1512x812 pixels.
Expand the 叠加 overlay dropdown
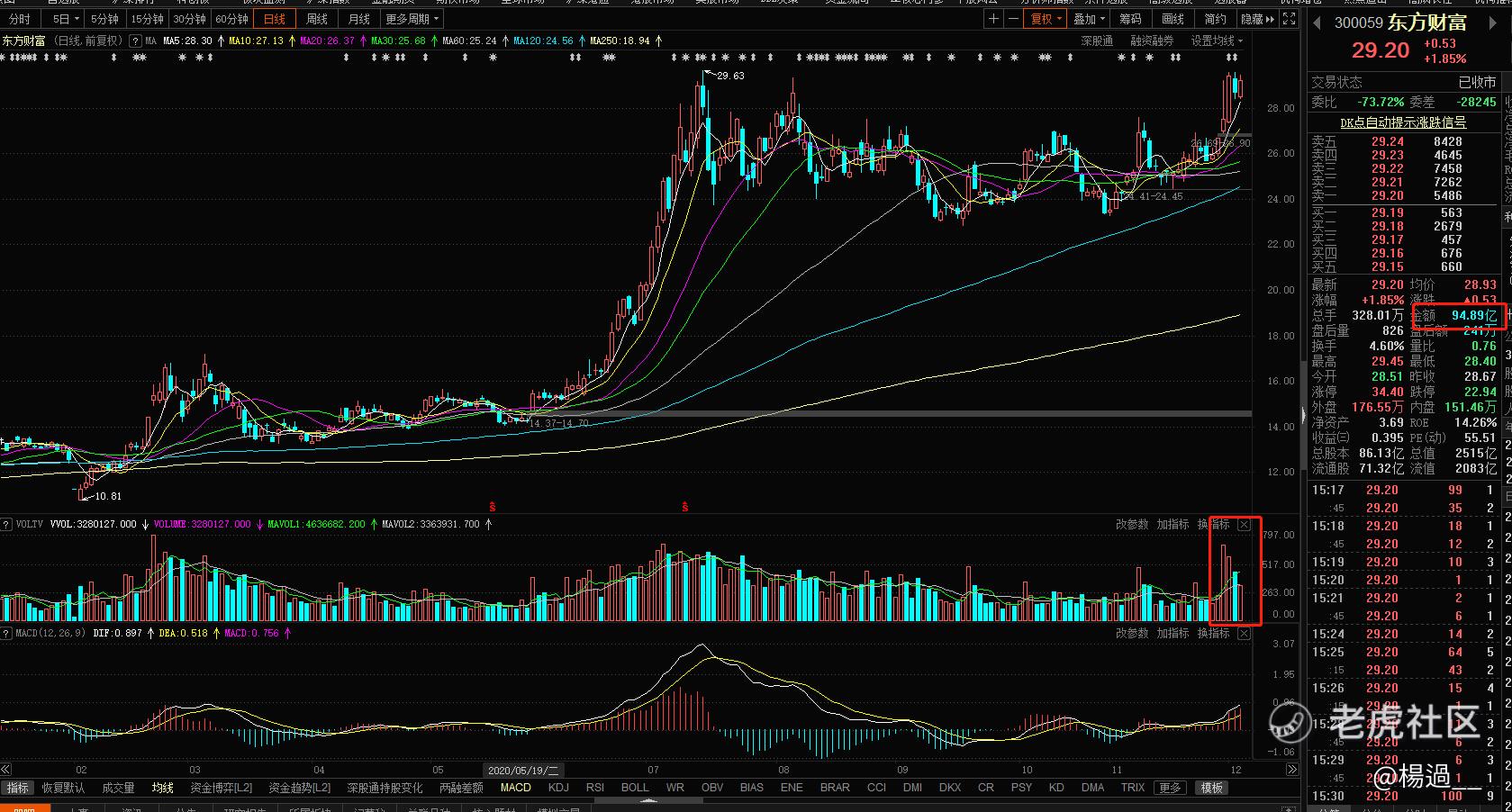pyautogui.click(x=1090, y=19)
